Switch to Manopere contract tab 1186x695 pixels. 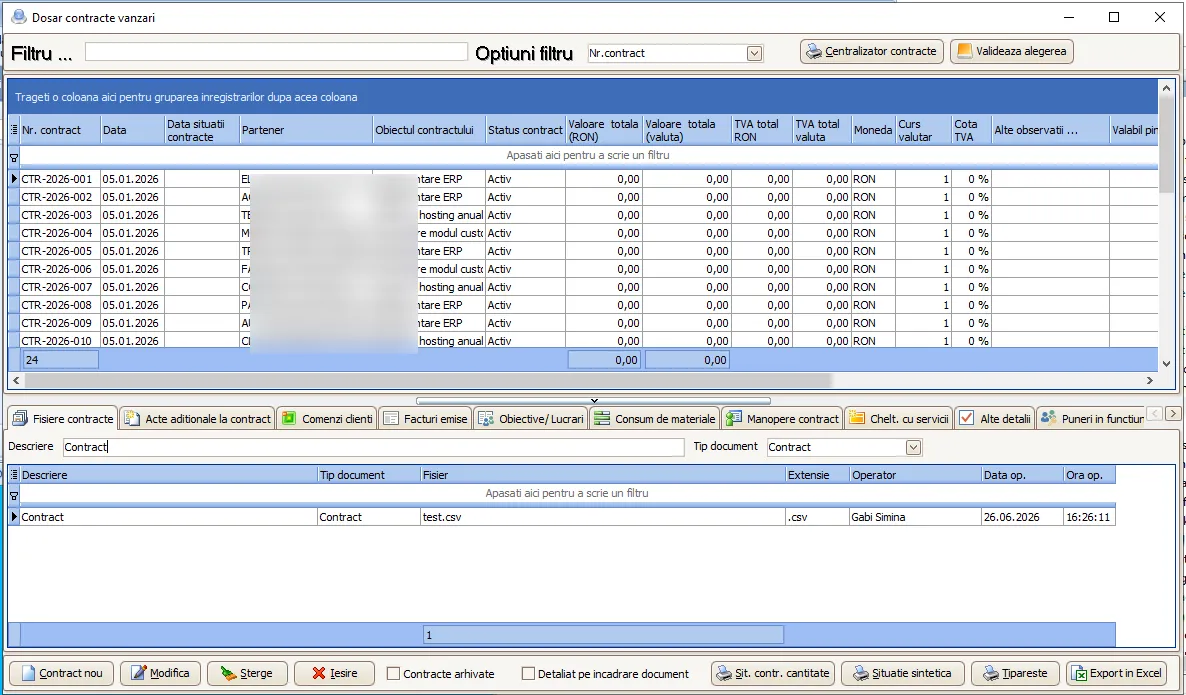(x=783, y=418)
